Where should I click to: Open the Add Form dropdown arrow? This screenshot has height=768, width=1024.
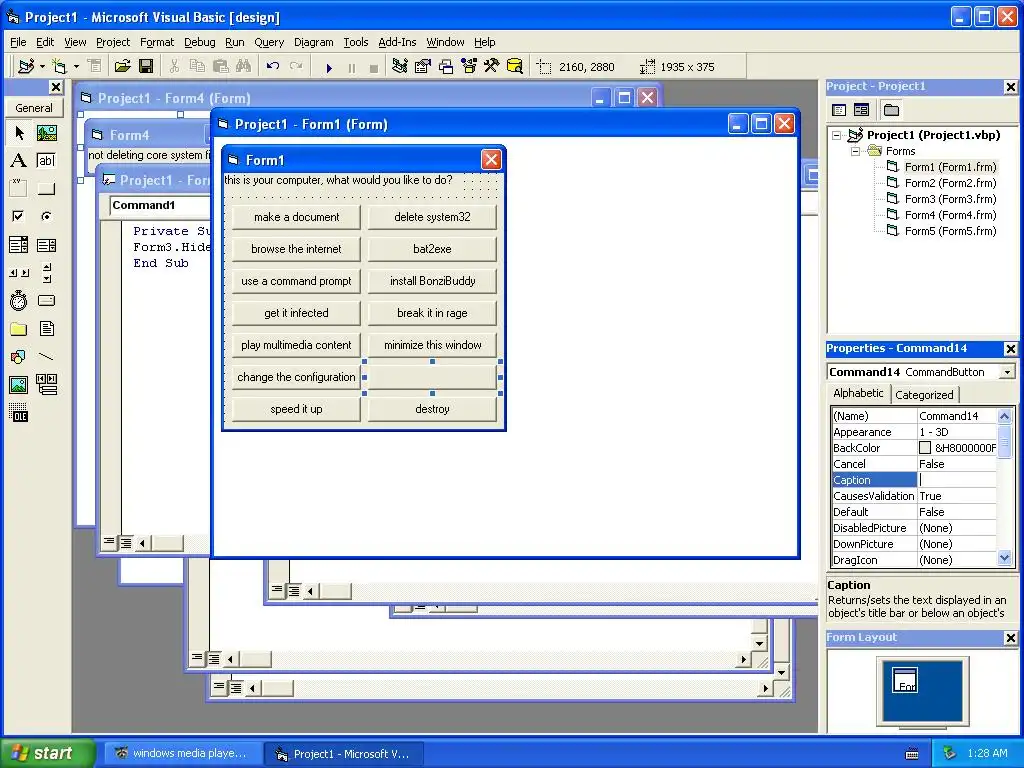click(76, 67)
